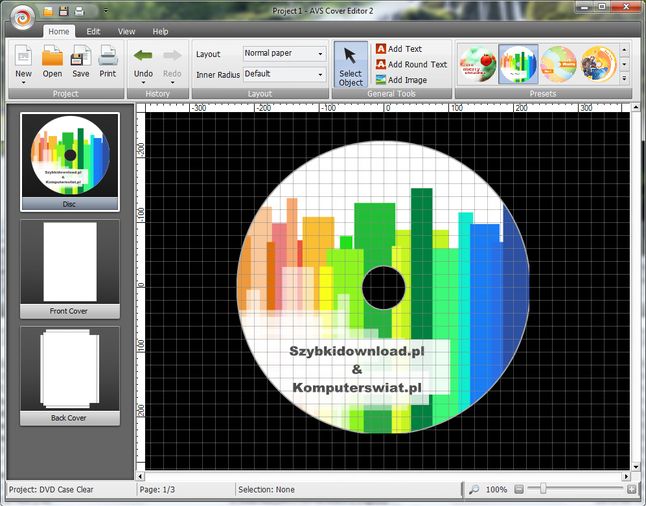Viewport: 646px width, 506px height.
Task: Create a New project
Action: click(x=23, y=61)
